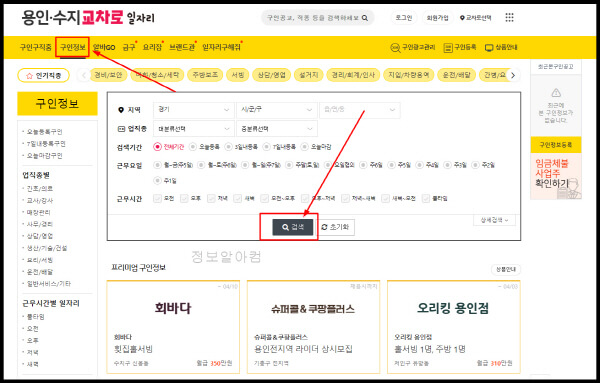Select the 서빙 category chip
The width and height of the screenshot is (600, 383).
(x=238, y=75)
